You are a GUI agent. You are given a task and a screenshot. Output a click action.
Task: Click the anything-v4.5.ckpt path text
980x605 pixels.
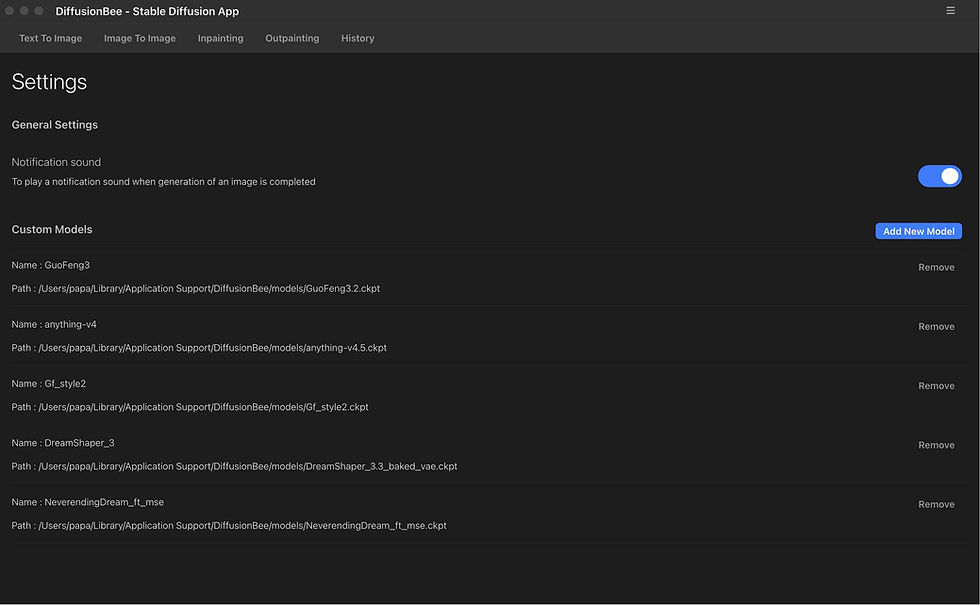click(199, 348)
